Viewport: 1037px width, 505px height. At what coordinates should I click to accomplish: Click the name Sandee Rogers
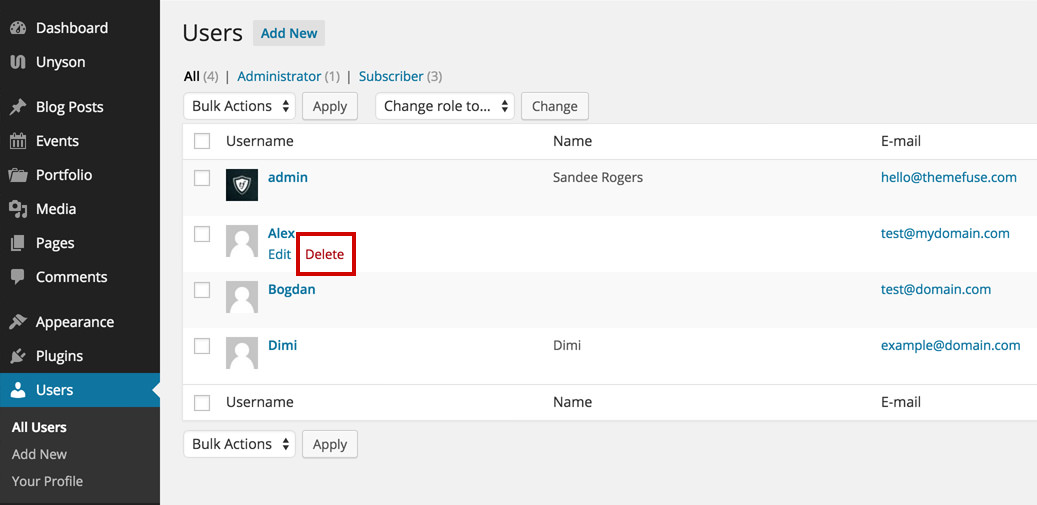pos(598,177)
